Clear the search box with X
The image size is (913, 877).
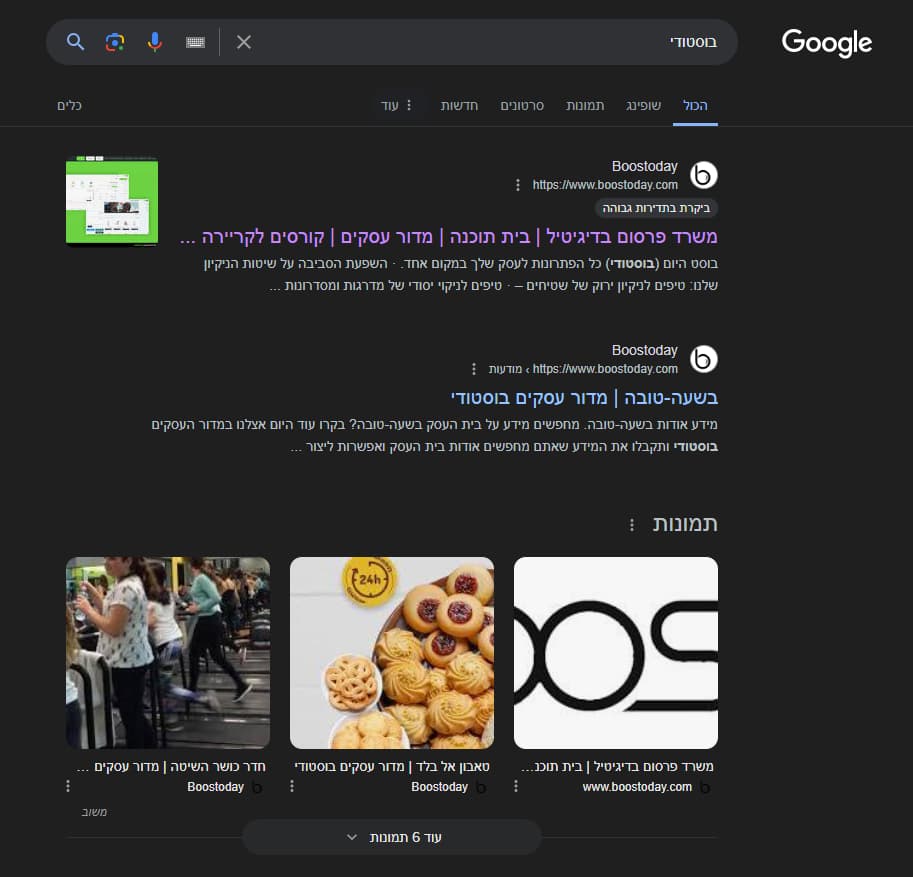tap(244, 42)
